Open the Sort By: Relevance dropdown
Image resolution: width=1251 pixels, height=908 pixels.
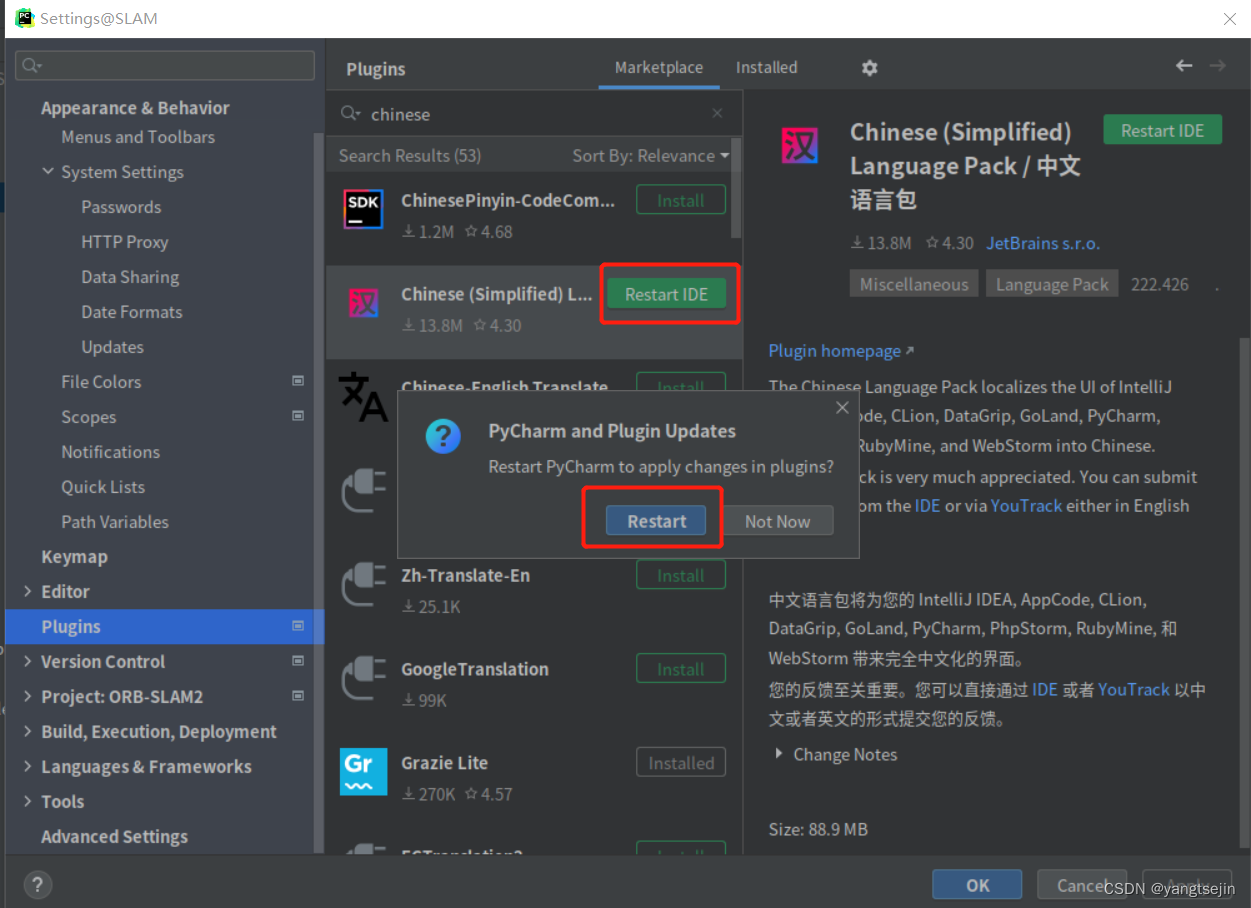click(651, 156)
